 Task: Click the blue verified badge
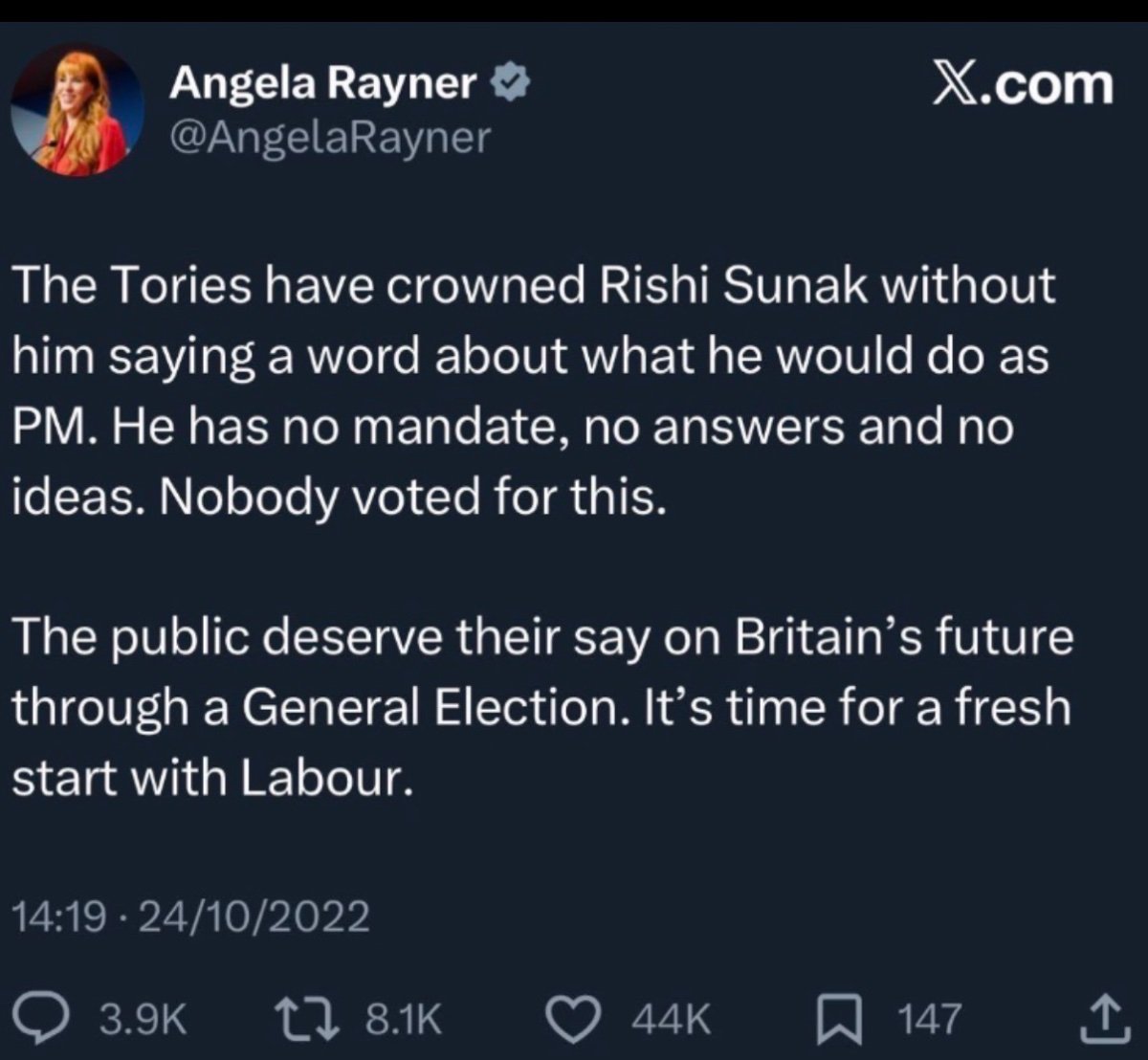(x=508, y=86)
